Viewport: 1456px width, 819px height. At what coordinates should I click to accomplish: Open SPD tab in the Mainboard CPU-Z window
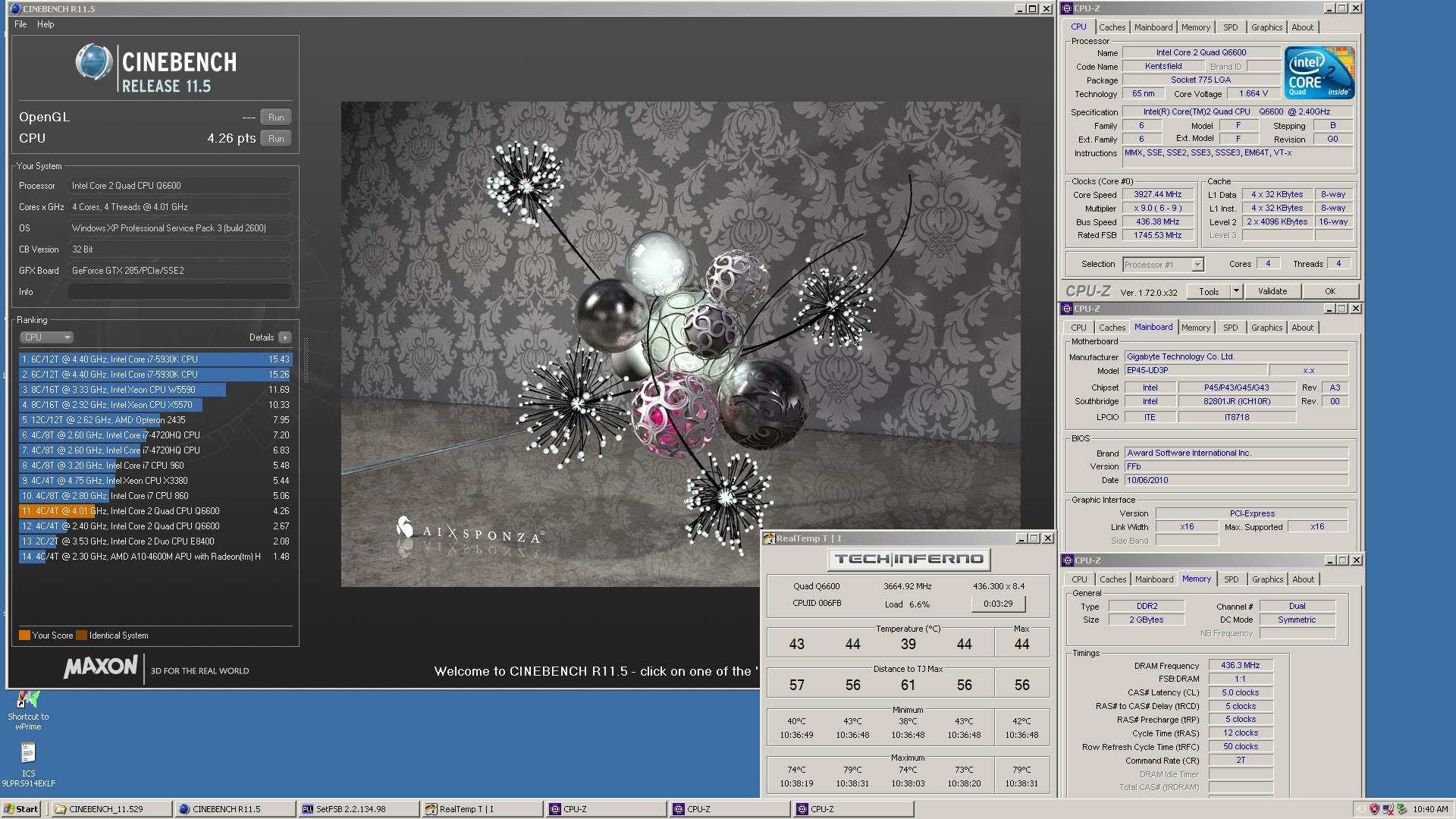tap(1230, 328)
